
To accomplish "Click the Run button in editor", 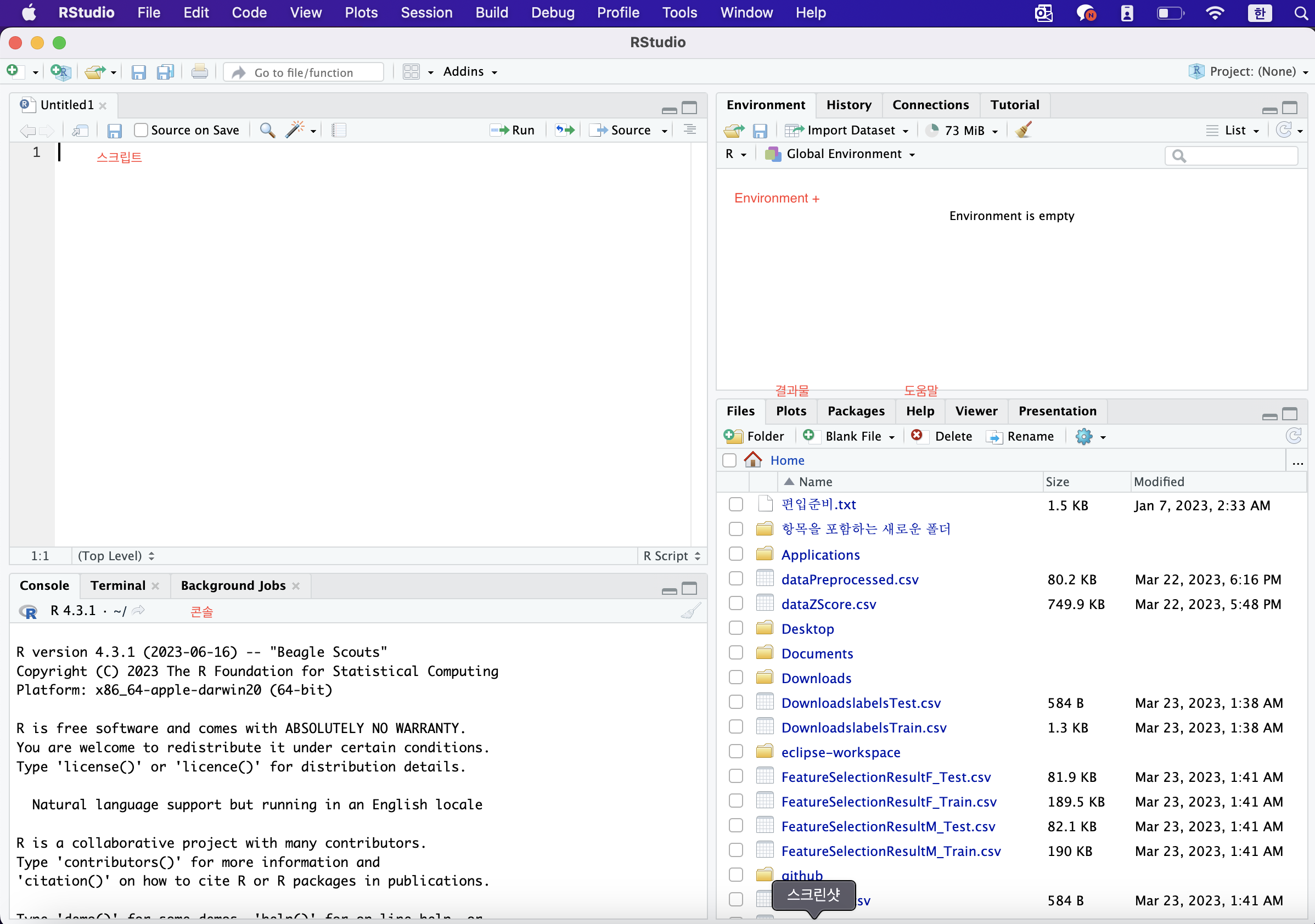I will [x=513, y=131].
